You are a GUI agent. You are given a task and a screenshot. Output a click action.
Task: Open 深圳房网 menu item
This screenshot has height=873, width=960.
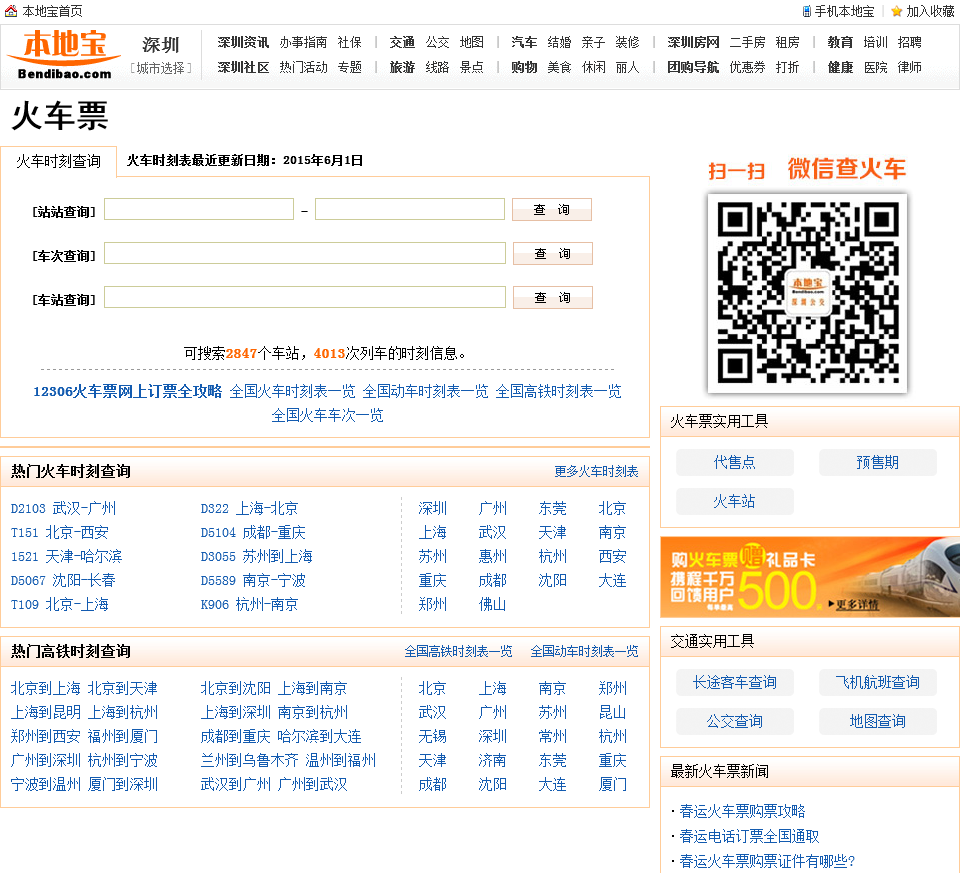coord(693,42)
